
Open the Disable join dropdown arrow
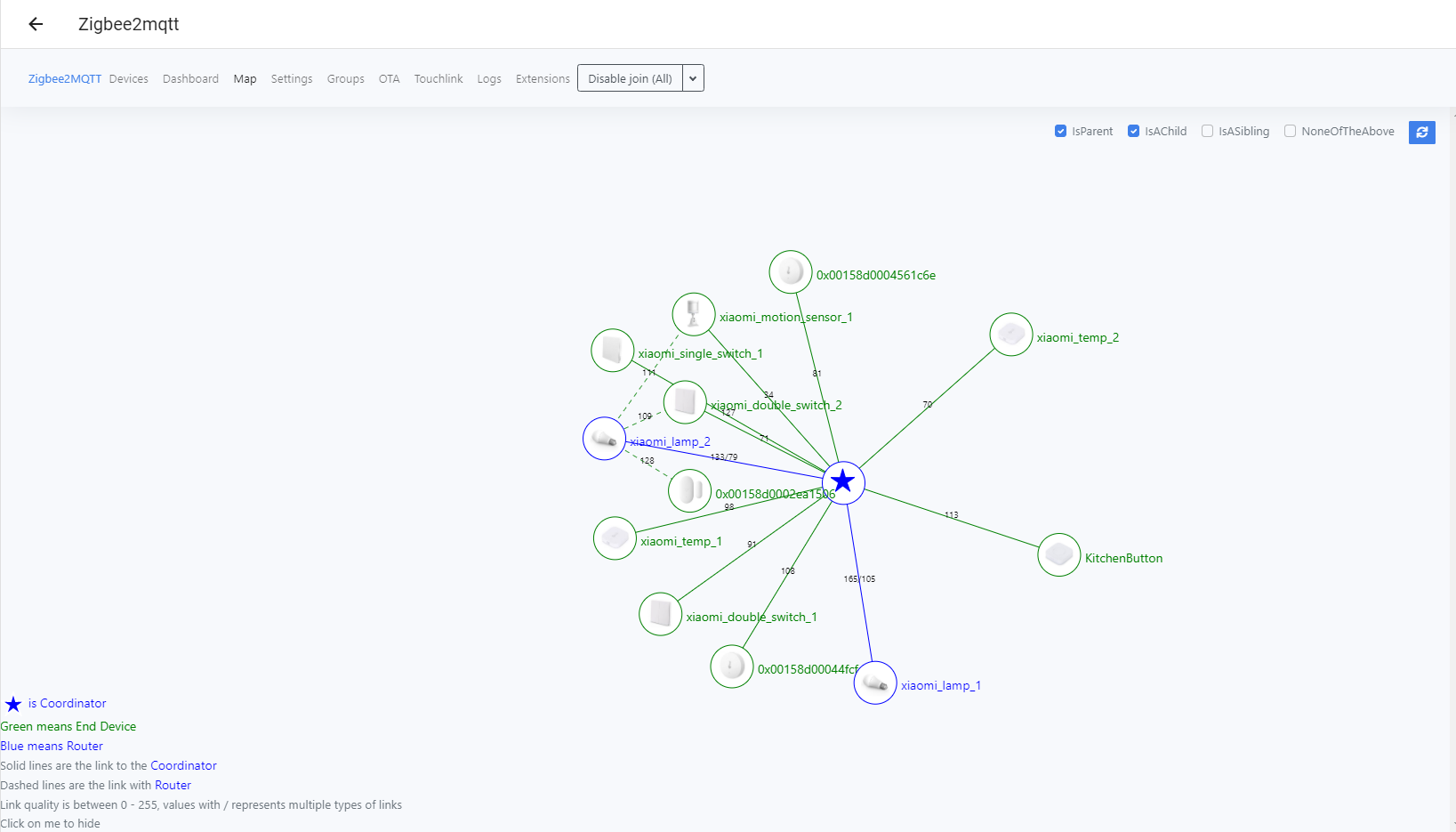coord(693,78)
